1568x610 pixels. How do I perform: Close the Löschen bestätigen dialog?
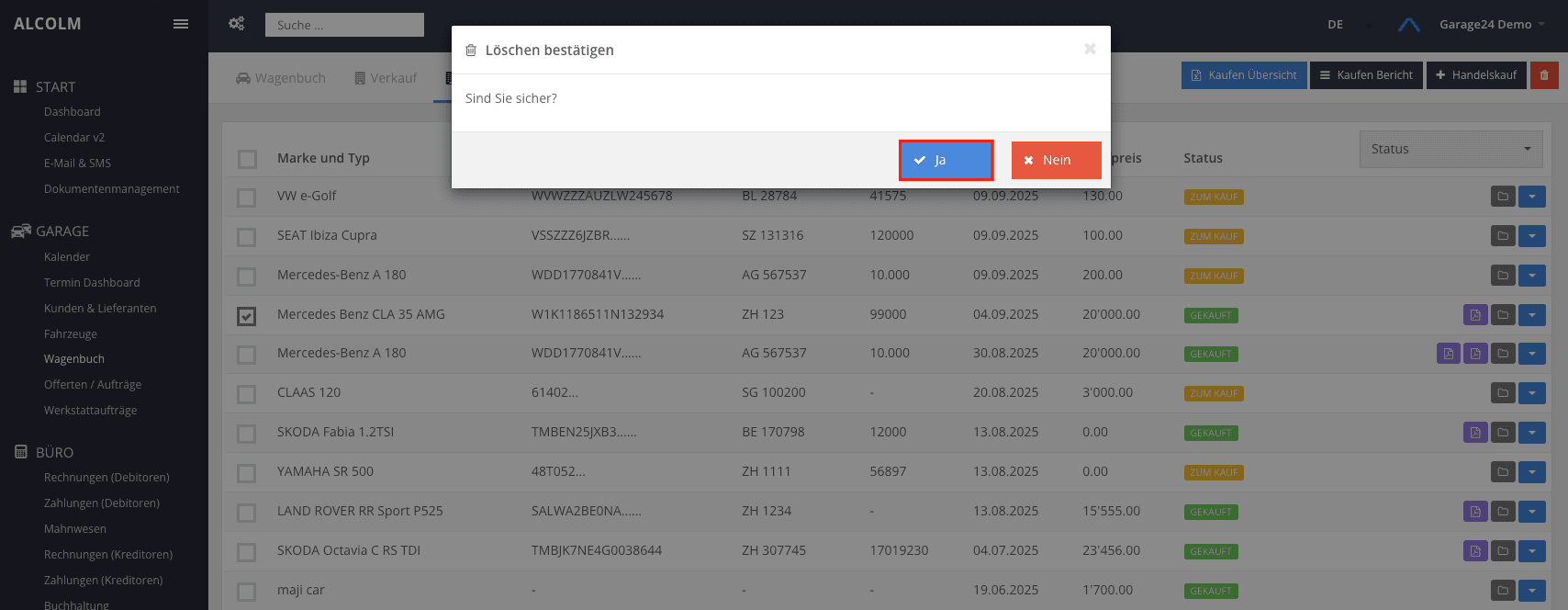coord(1090,49)
